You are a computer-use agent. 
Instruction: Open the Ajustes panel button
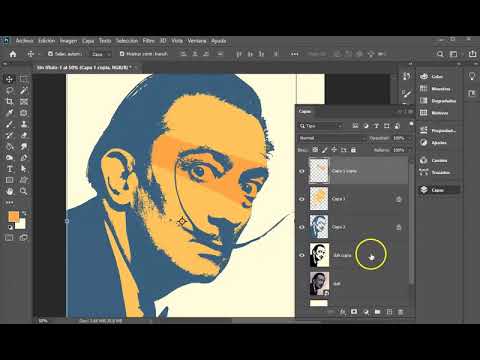click(439, 143)
